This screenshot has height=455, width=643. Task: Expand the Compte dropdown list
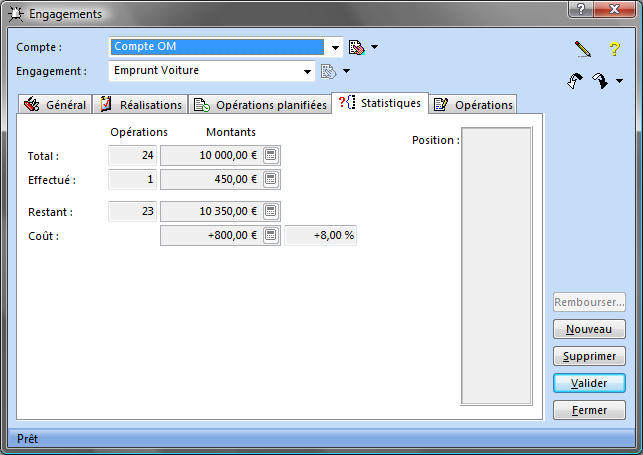tap(334, 47)
